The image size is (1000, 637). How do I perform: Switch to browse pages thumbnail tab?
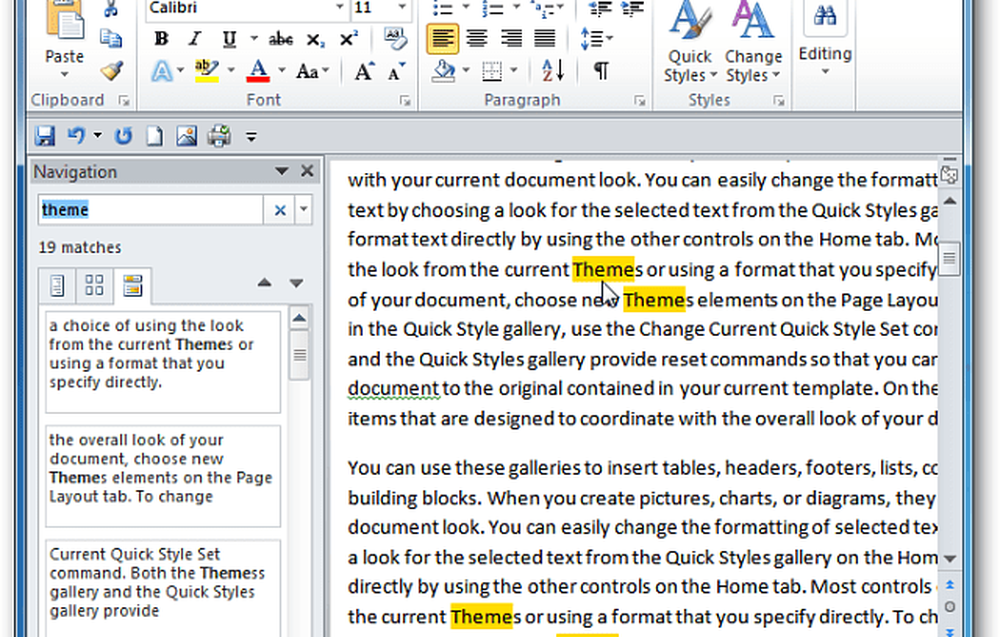pyautogui.click(x=94, y=286)
